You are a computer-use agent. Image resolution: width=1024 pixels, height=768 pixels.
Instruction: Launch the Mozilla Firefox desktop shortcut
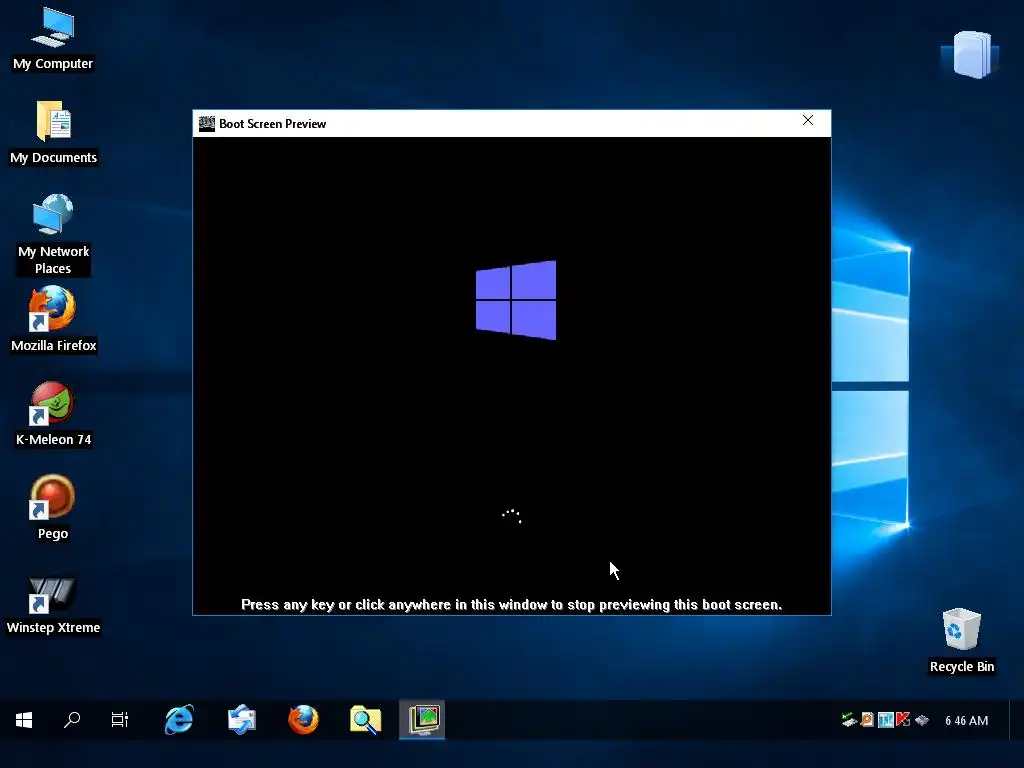[x=53, y=320]
